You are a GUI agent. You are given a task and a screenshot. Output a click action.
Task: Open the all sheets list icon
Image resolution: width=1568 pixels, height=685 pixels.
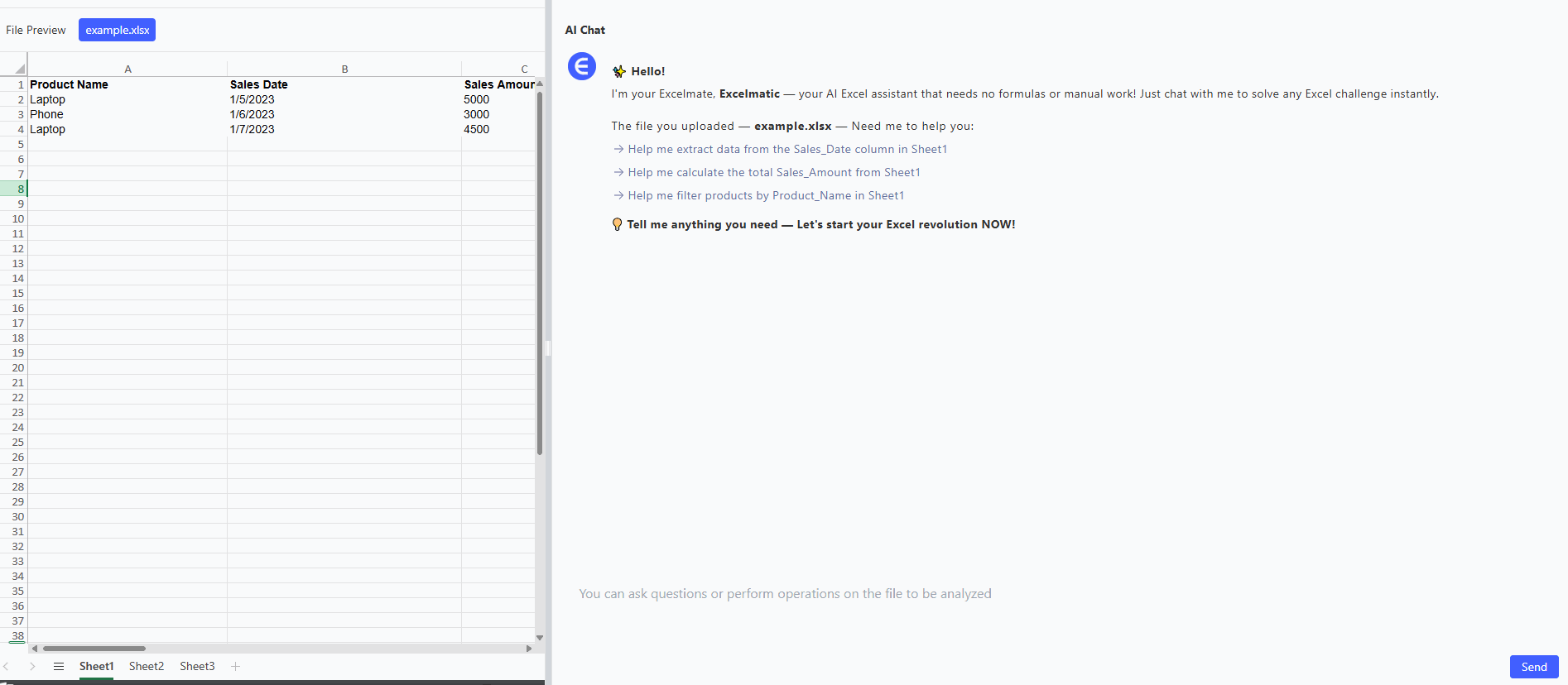pyautogui.click(x=59, y=666)
